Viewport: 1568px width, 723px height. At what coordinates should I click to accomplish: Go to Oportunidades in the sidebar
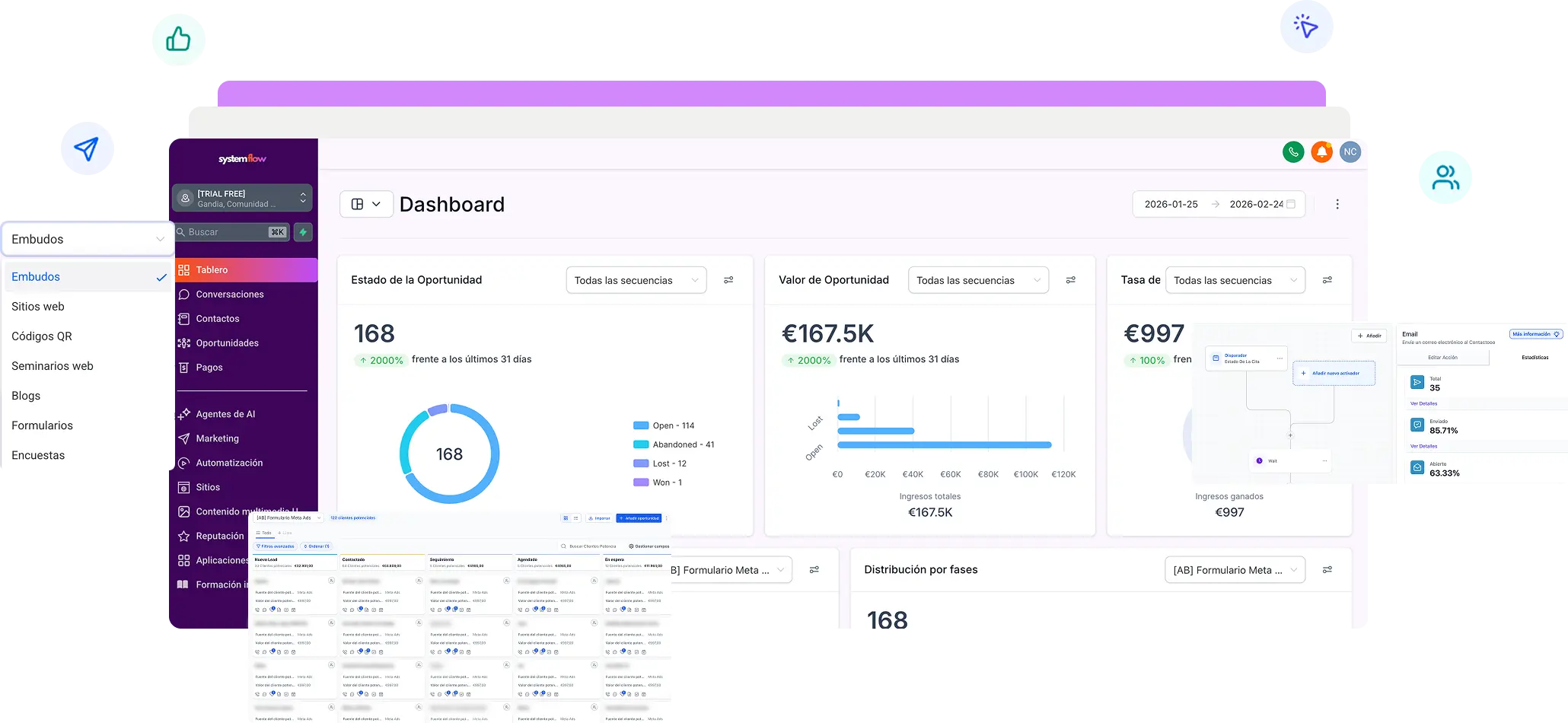(227, 343)
